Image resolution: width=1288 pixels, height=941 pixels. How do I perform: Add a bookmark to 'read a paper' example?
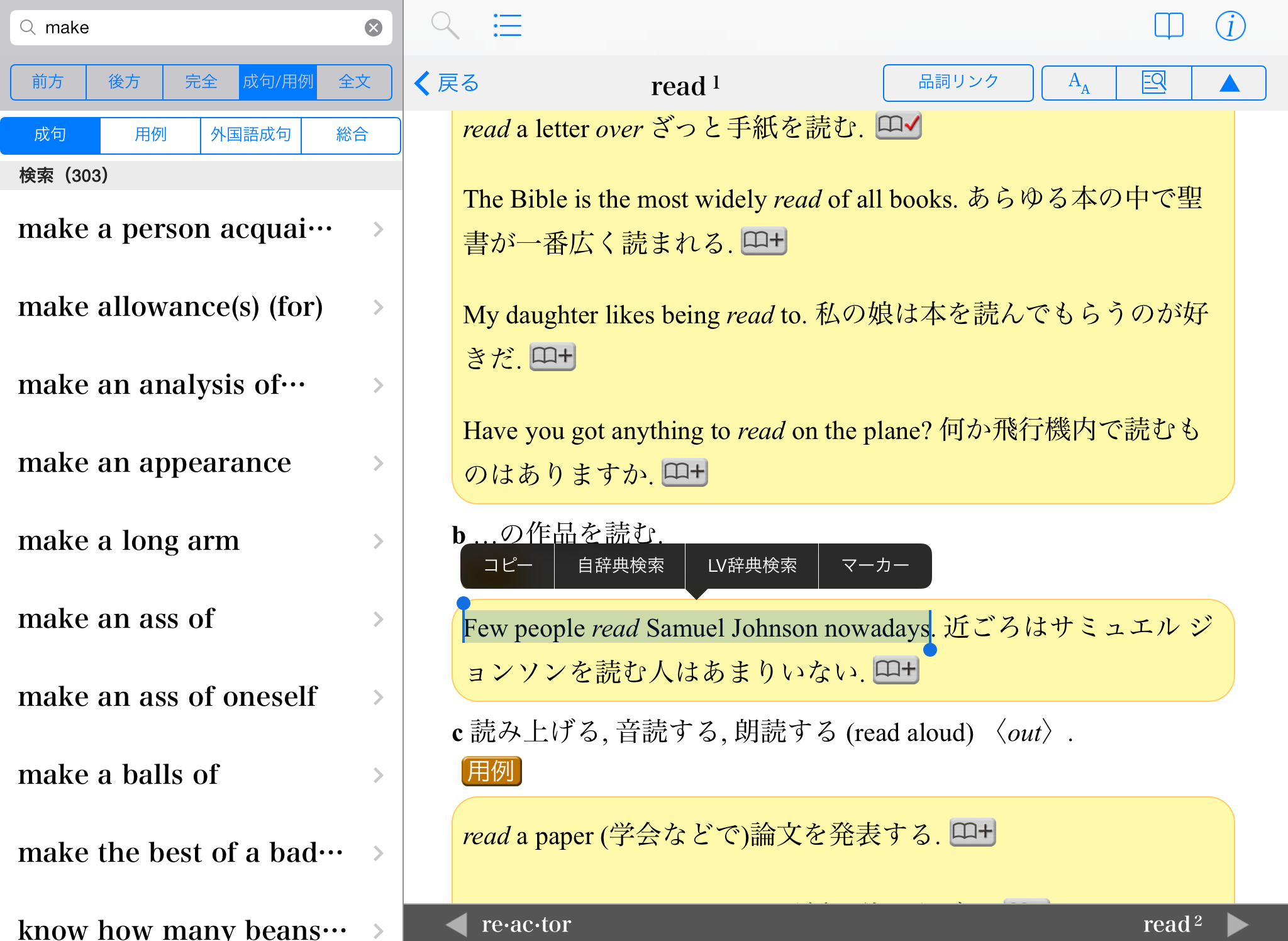tap(972, 832)
